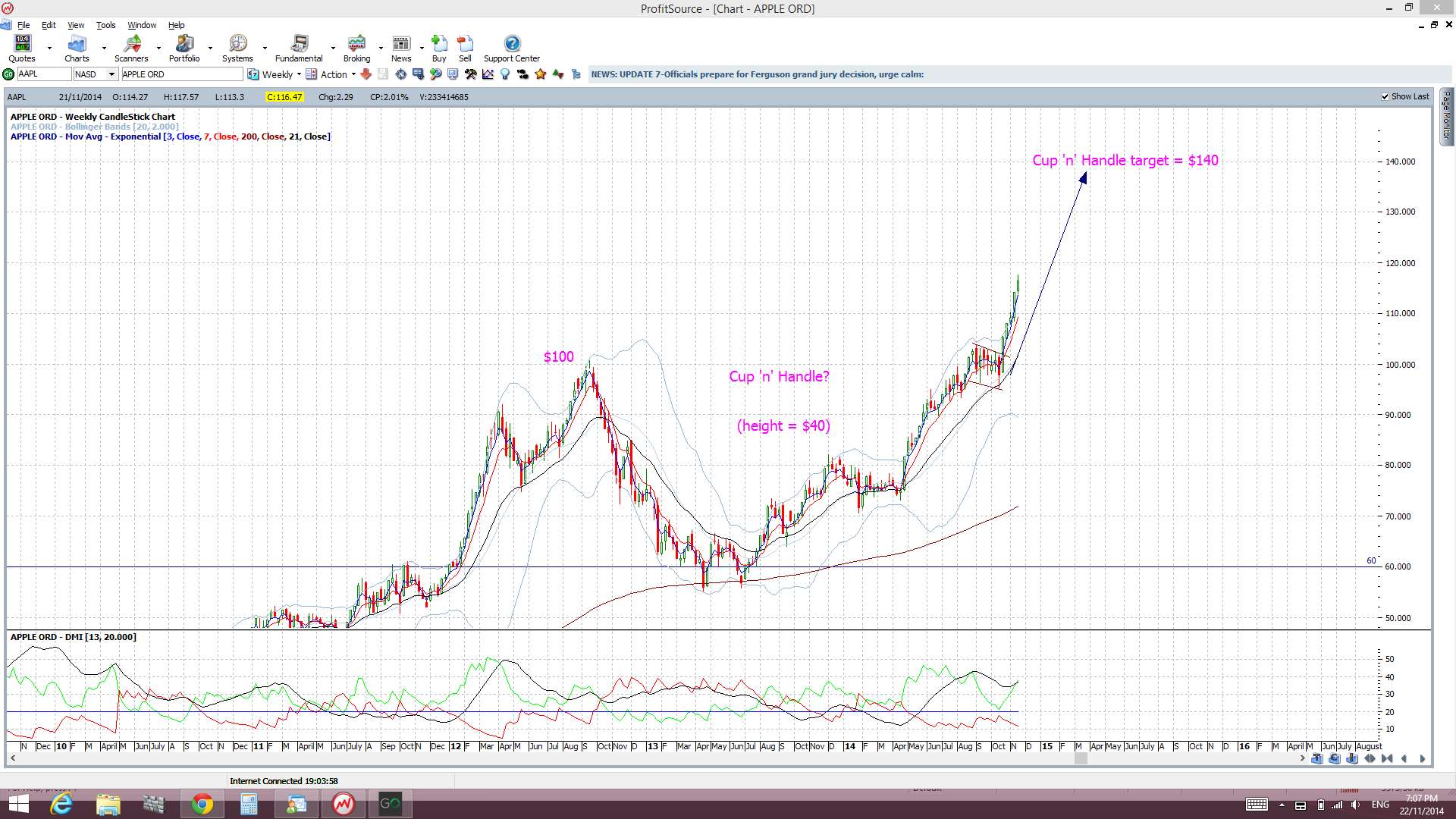Click the news ticker headline about Ferguson
The height and width of the screenshot is (819, 1456).
point(757,74)
